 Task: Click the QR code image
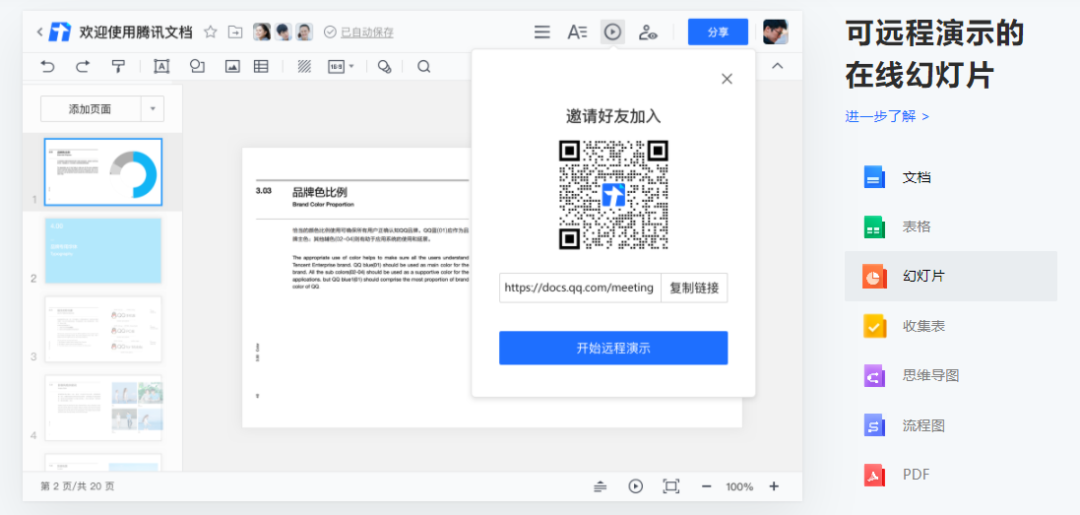tap(613, 195)
